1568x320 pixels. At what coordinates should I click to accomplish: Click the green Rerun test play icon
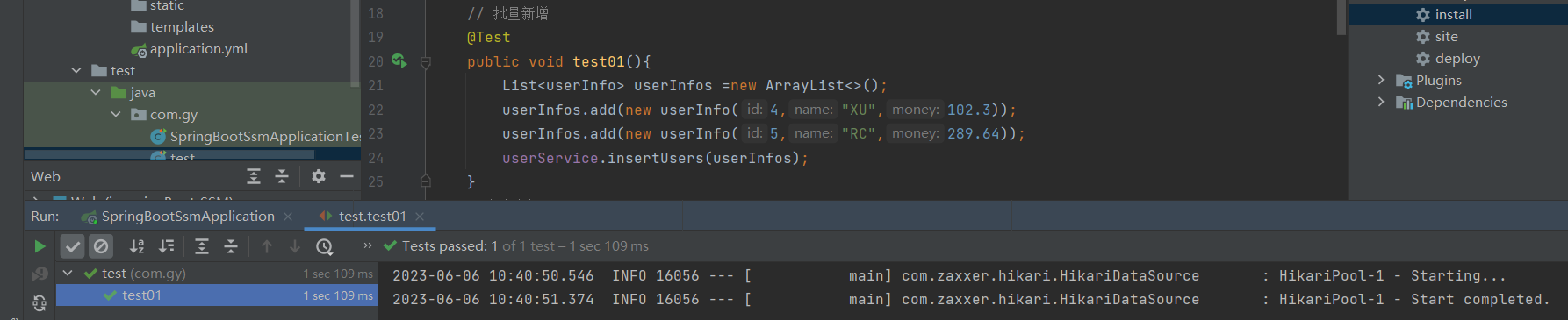point(40,246)
